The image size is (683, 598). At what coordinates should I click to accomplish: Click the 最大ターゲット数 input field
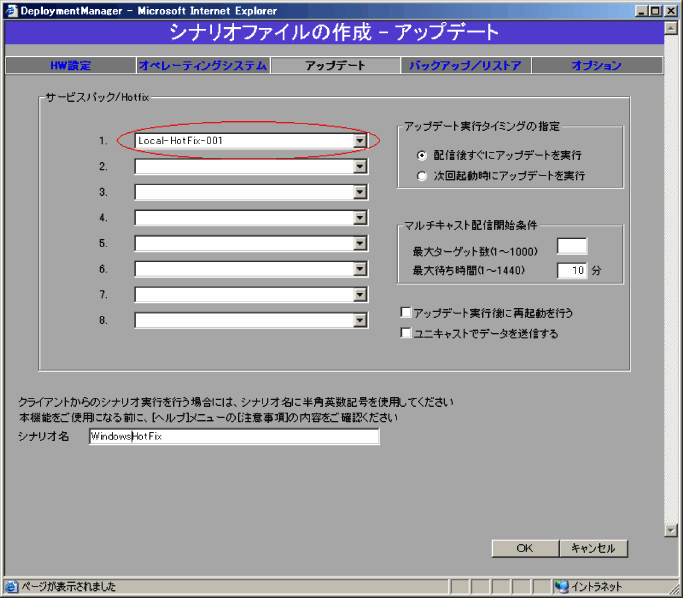click(572, 246)
